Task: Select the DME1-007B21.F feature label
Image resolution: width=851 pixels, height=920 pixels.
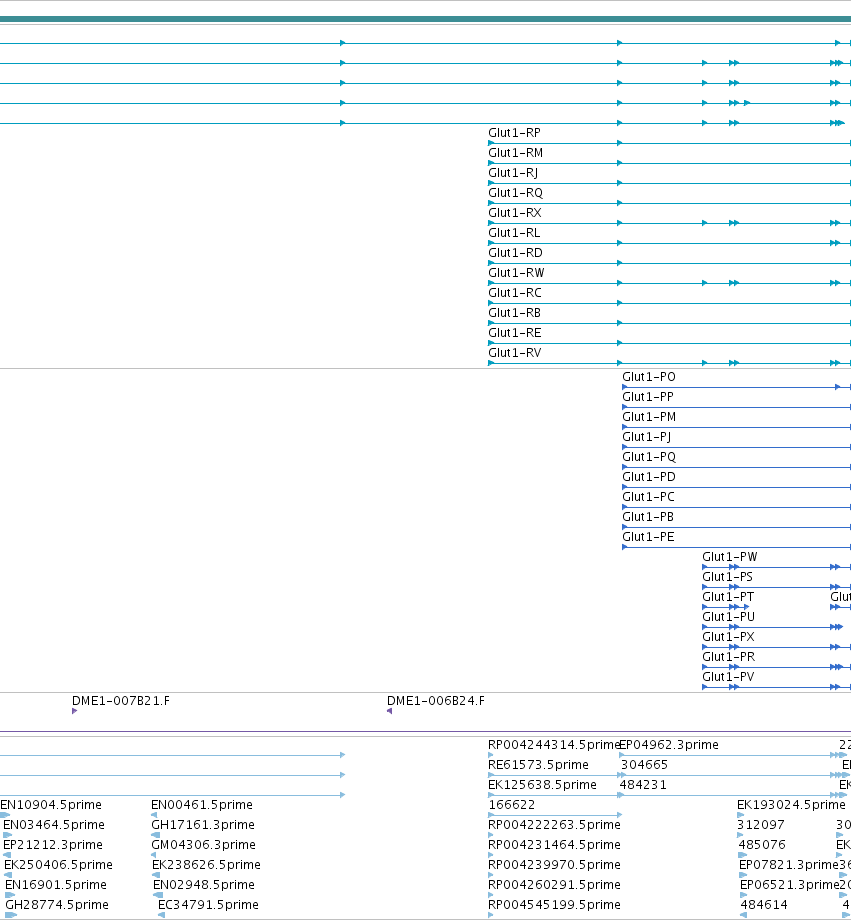Action: tap(121, 701)
